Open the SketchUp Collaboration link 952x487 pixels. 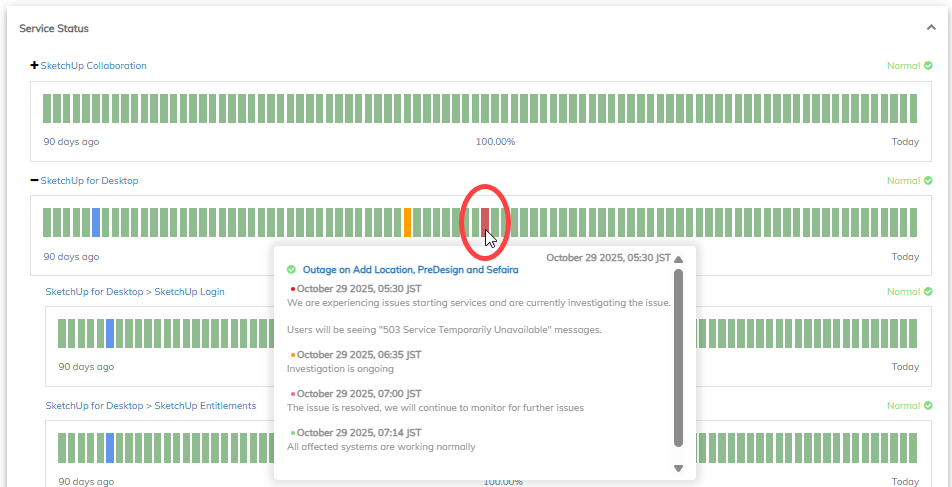(x=93, y=66)
